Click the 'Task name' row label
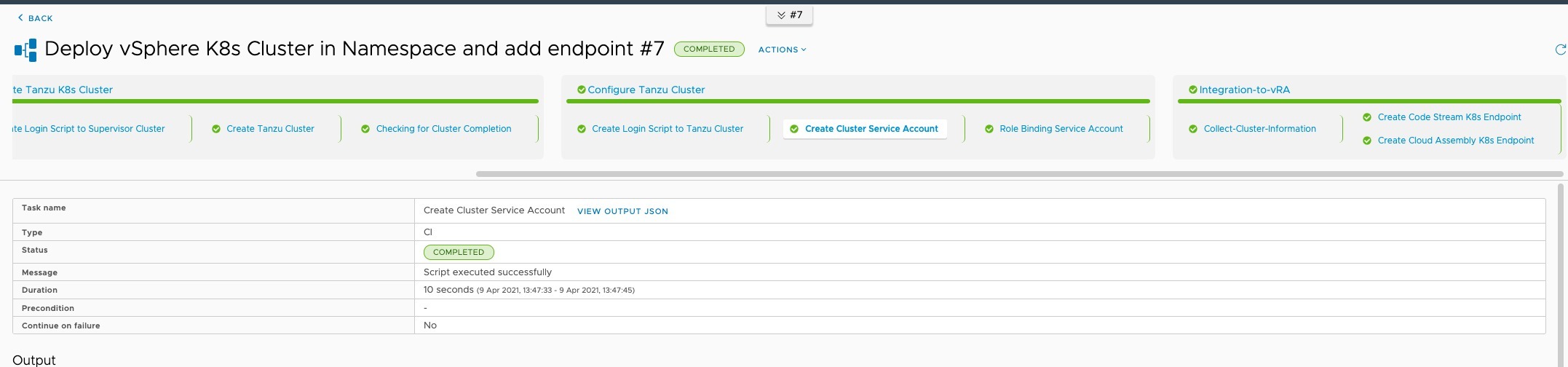 pos(44,208)
